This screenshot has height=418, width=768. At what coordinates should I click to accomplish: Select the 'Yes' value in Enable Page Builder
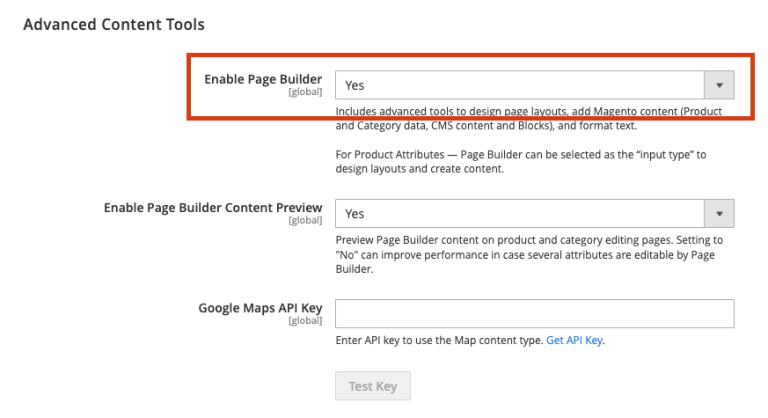click(355, 86)
